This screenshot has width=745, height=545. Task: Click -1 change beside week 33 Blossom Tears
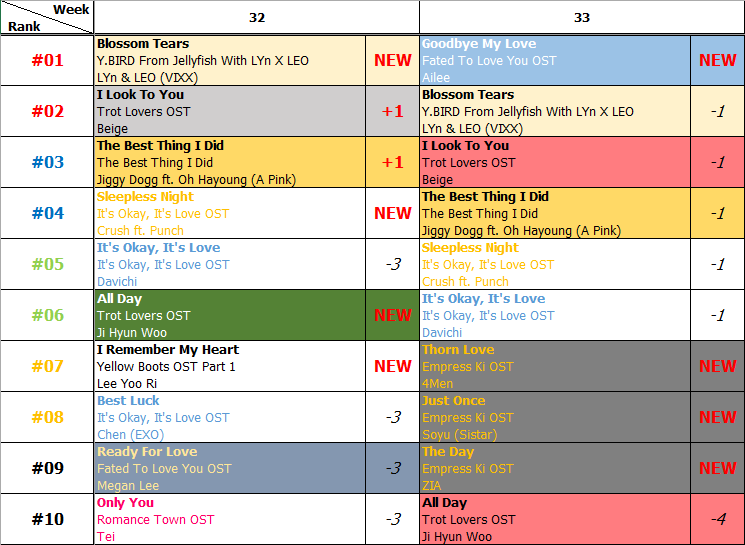point(717,111)
